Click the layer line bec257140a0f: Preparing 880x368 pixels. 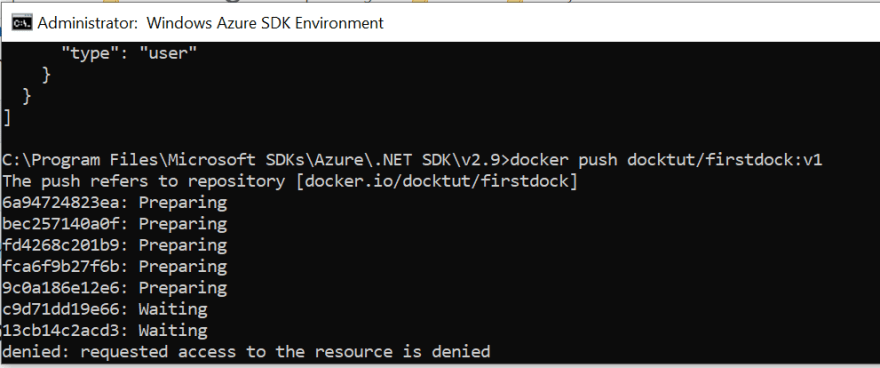pos(114,224)
